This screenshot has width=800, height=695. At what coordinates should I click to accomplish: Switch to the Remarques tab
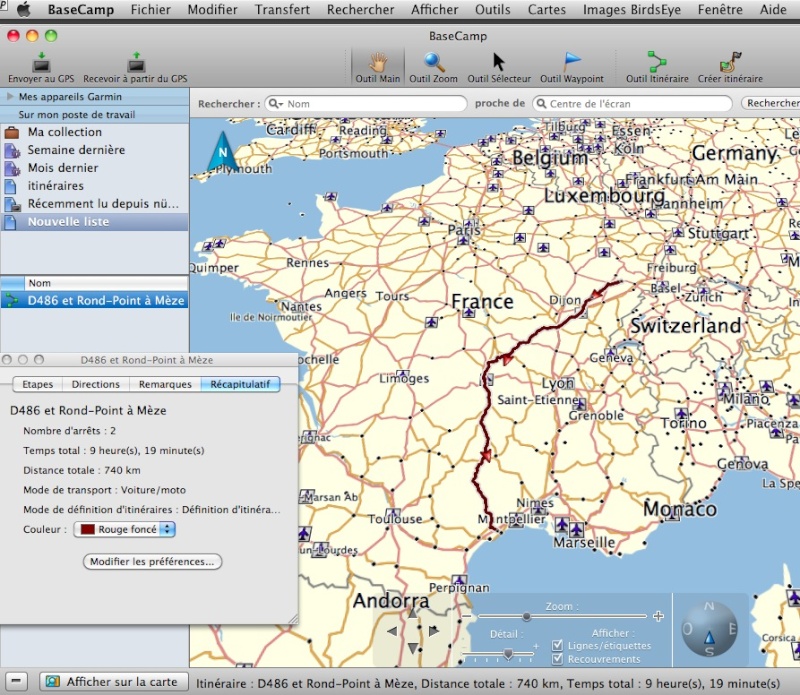165,384
